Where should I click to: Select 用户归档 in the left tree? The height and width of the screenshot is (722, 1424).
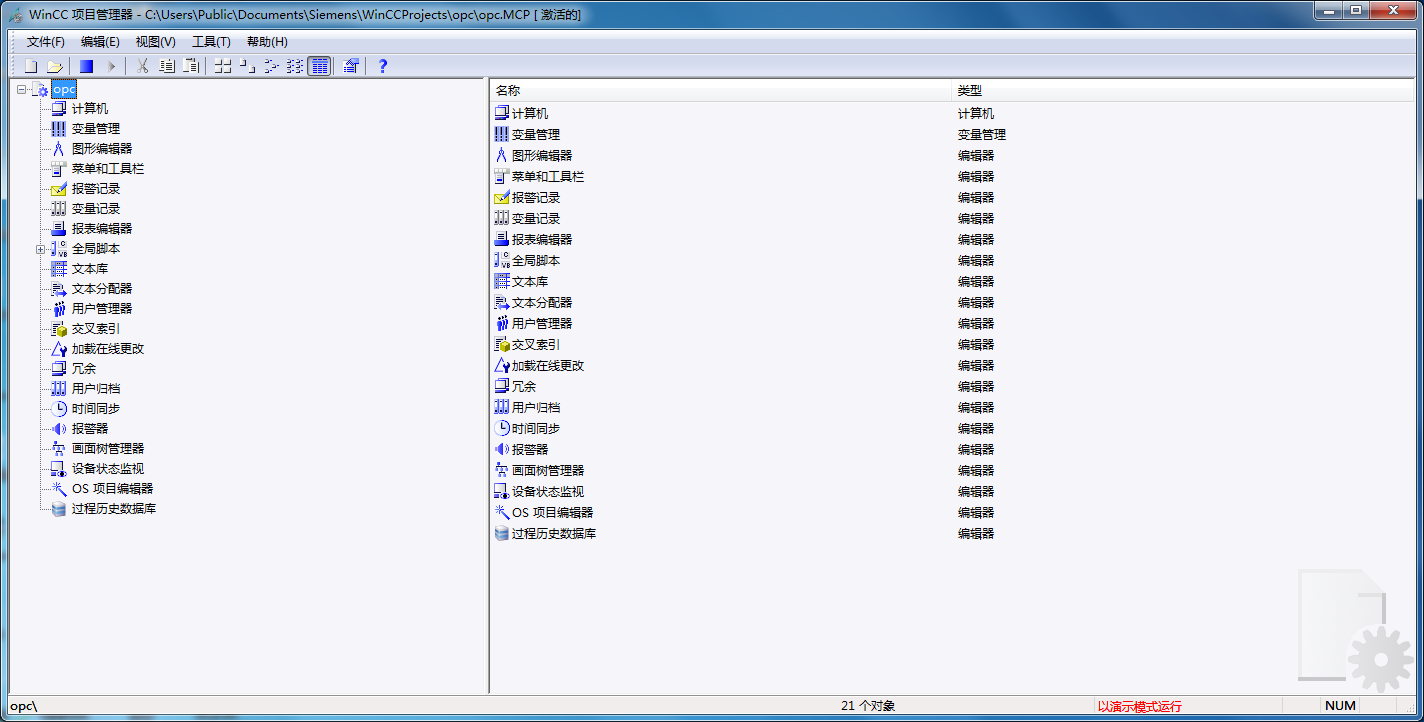96,389
